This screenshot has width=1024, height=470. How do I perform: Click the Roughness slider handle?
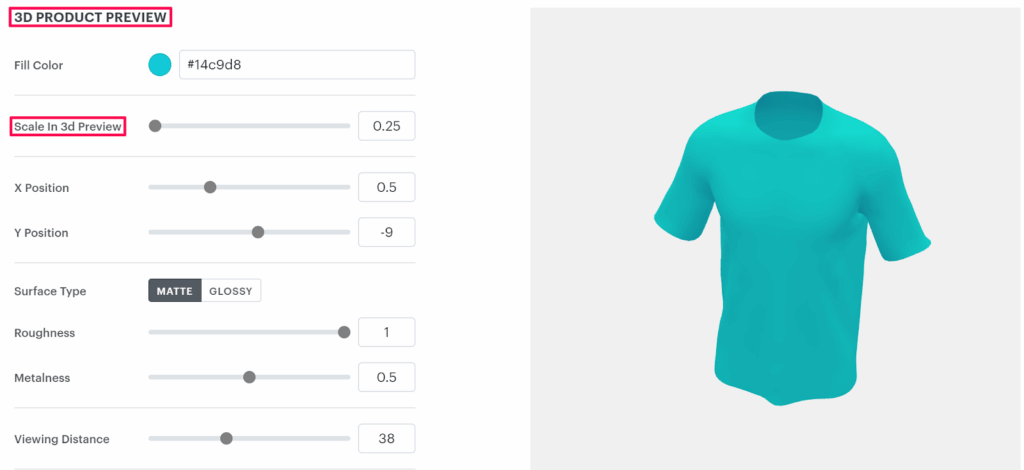[x=344, y=332]
